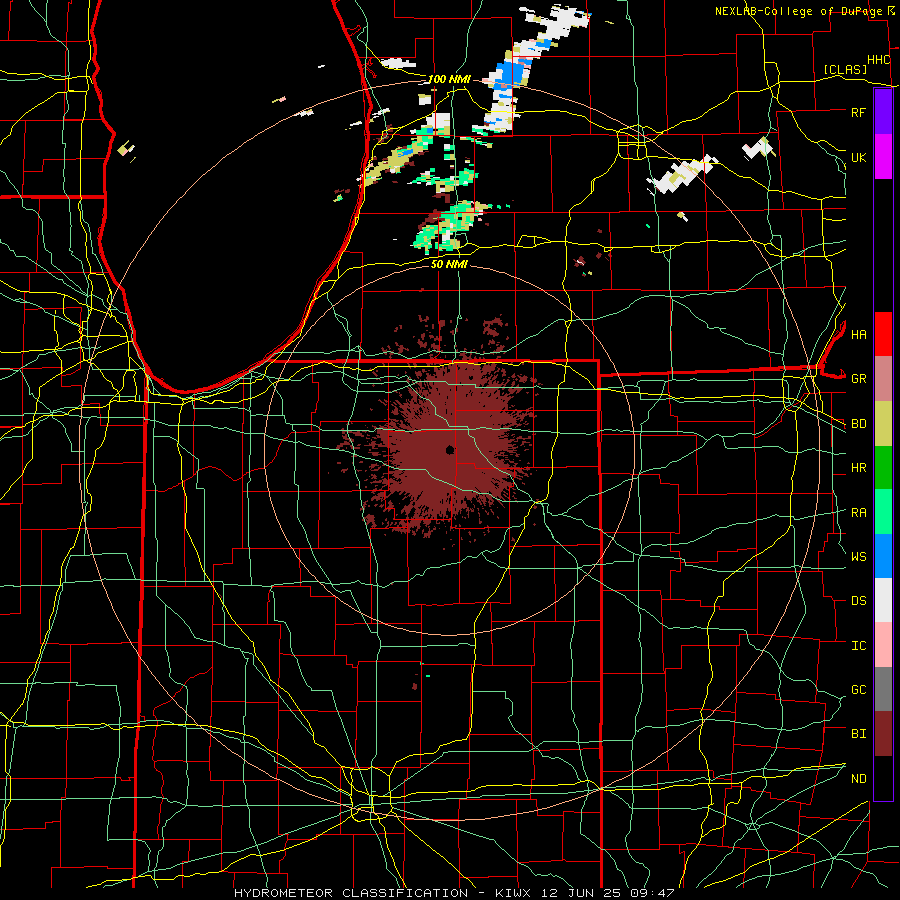Screen dimensions: 900x900
Task: Click the UK legend label
Action: point(858,157)
